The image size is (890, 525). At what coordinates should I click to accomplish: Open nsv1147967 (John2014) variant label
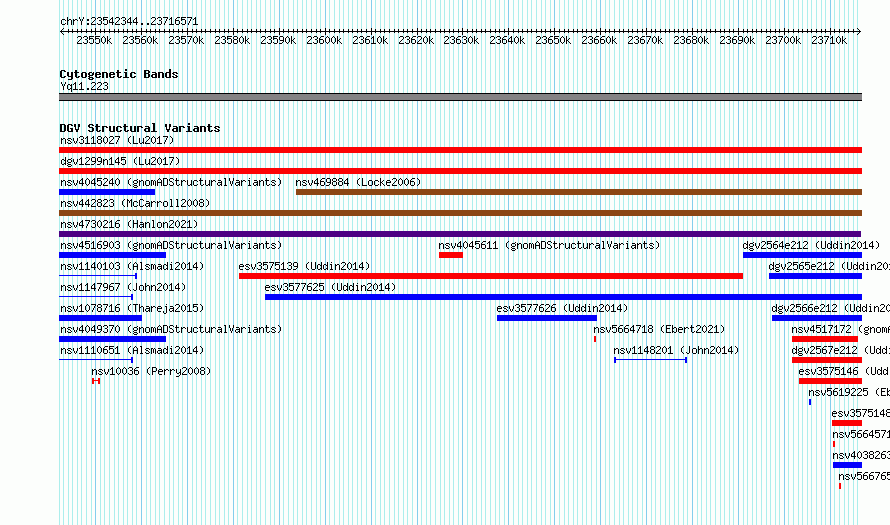pyautogui.click(x=123, y=287)
